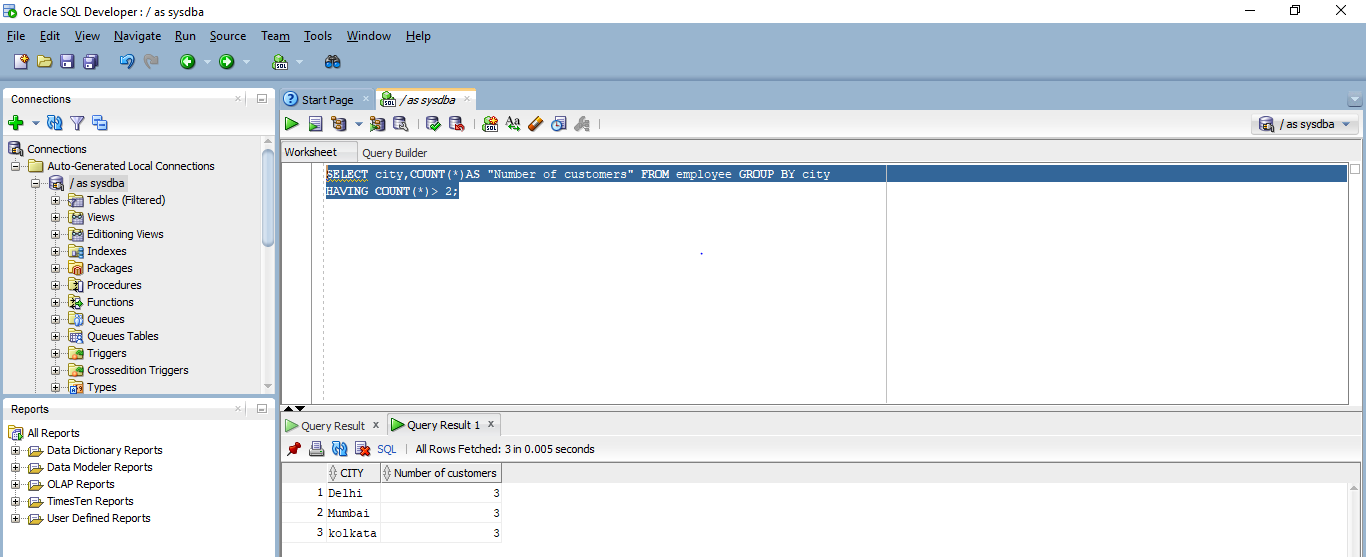Screen dimensions: 1366x557
Task: Expand the OLAP Reports folder
Action: click(16, 484)
